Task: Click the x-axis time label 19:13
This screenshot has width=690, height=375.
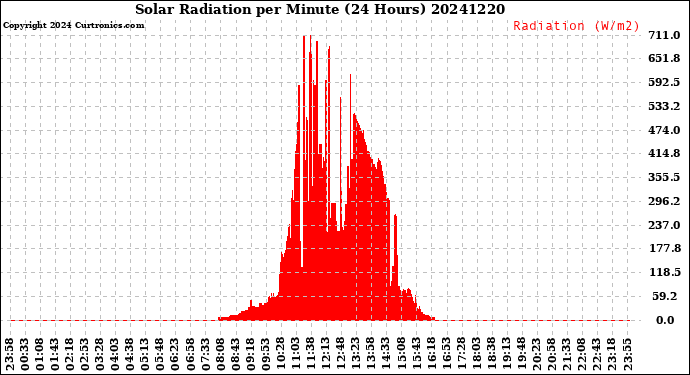Action: tap(507, 355)
